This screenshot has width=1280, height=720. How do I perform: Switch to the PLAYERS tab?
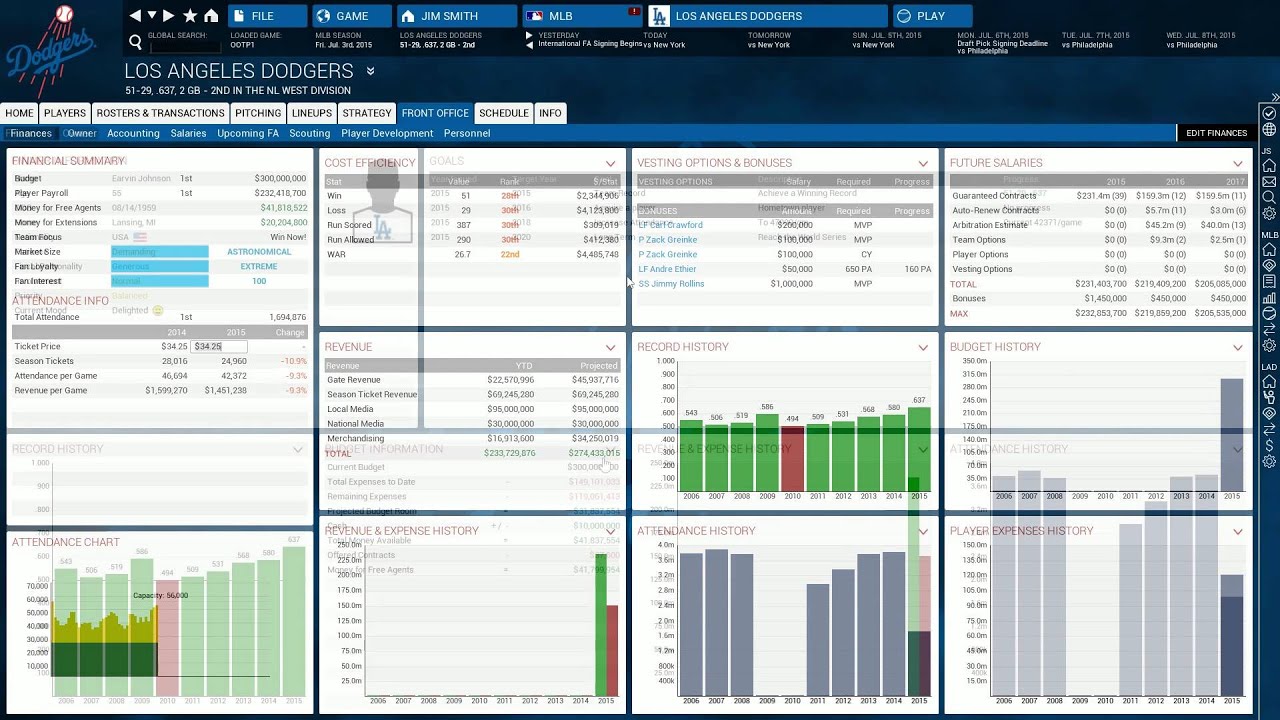(65, 113)
